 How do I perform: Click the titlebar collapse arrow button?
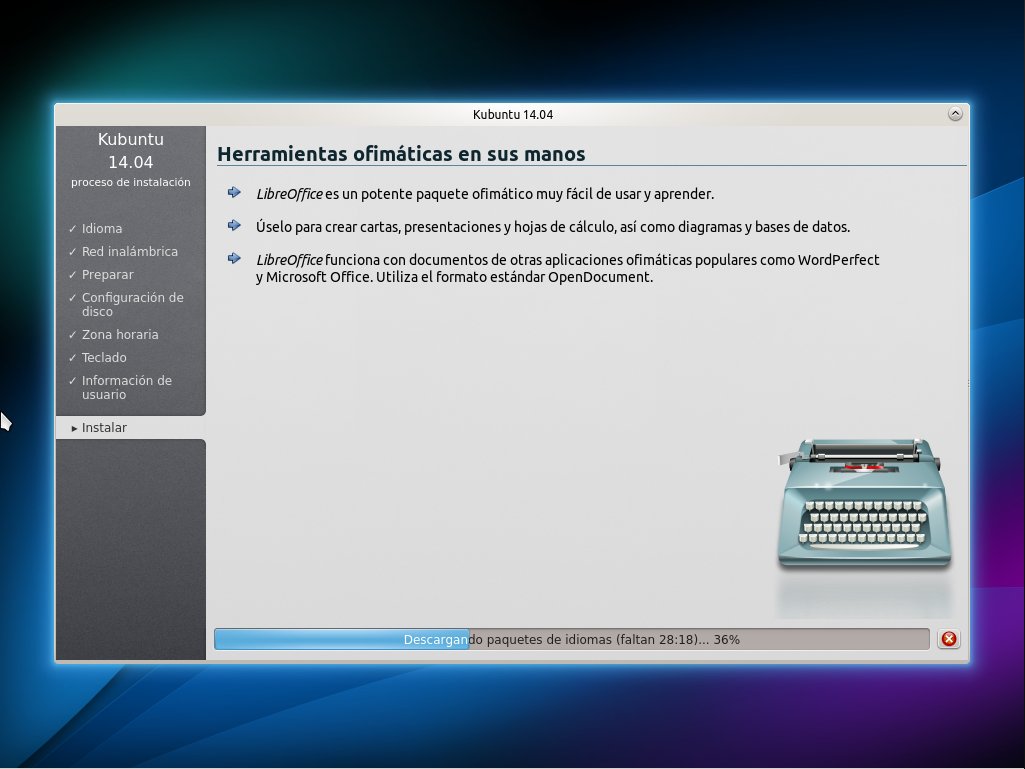point(955,114)
